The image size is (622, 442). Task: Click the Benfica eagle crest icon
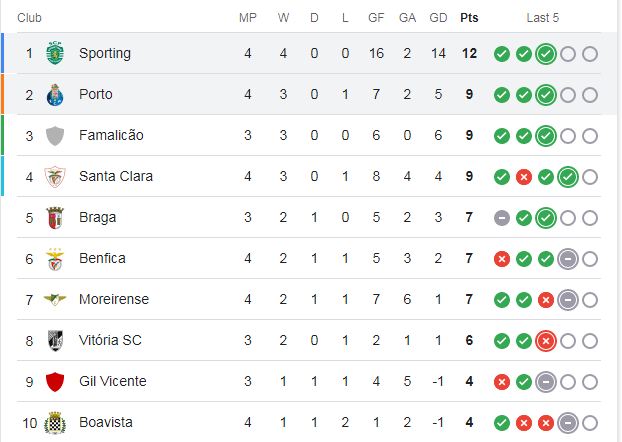55,259
